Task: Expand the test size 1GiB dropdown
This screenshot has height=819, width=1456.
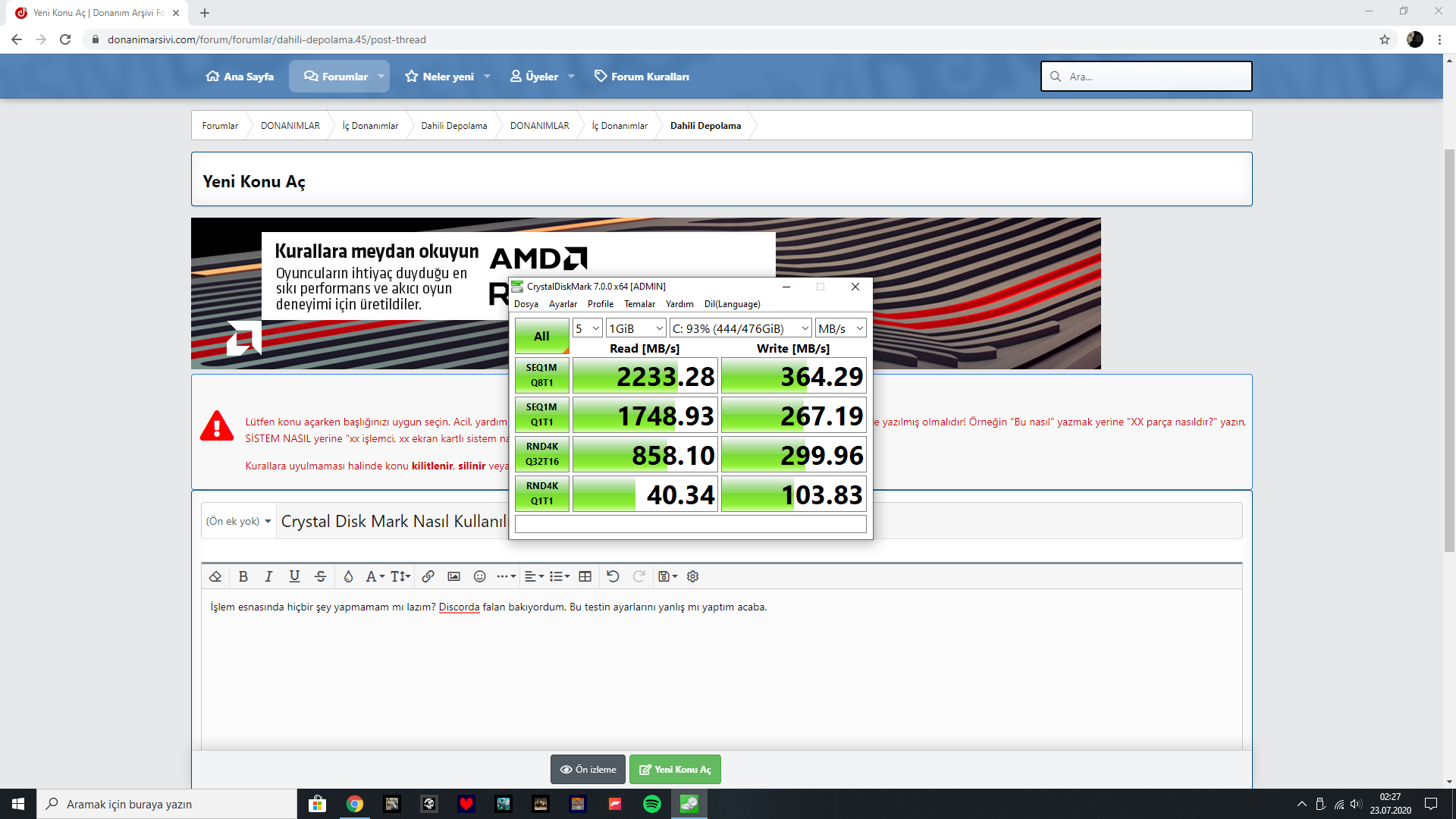Action: [x=635, y=328]
